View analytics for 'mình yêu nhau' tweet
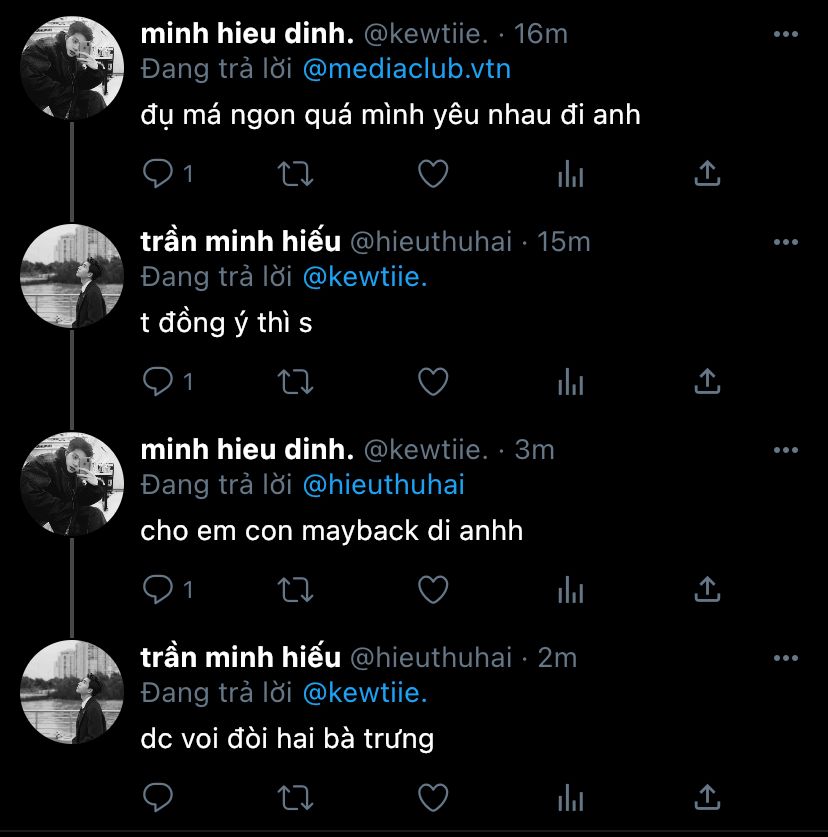828x837 pixels. coord(570,174)
